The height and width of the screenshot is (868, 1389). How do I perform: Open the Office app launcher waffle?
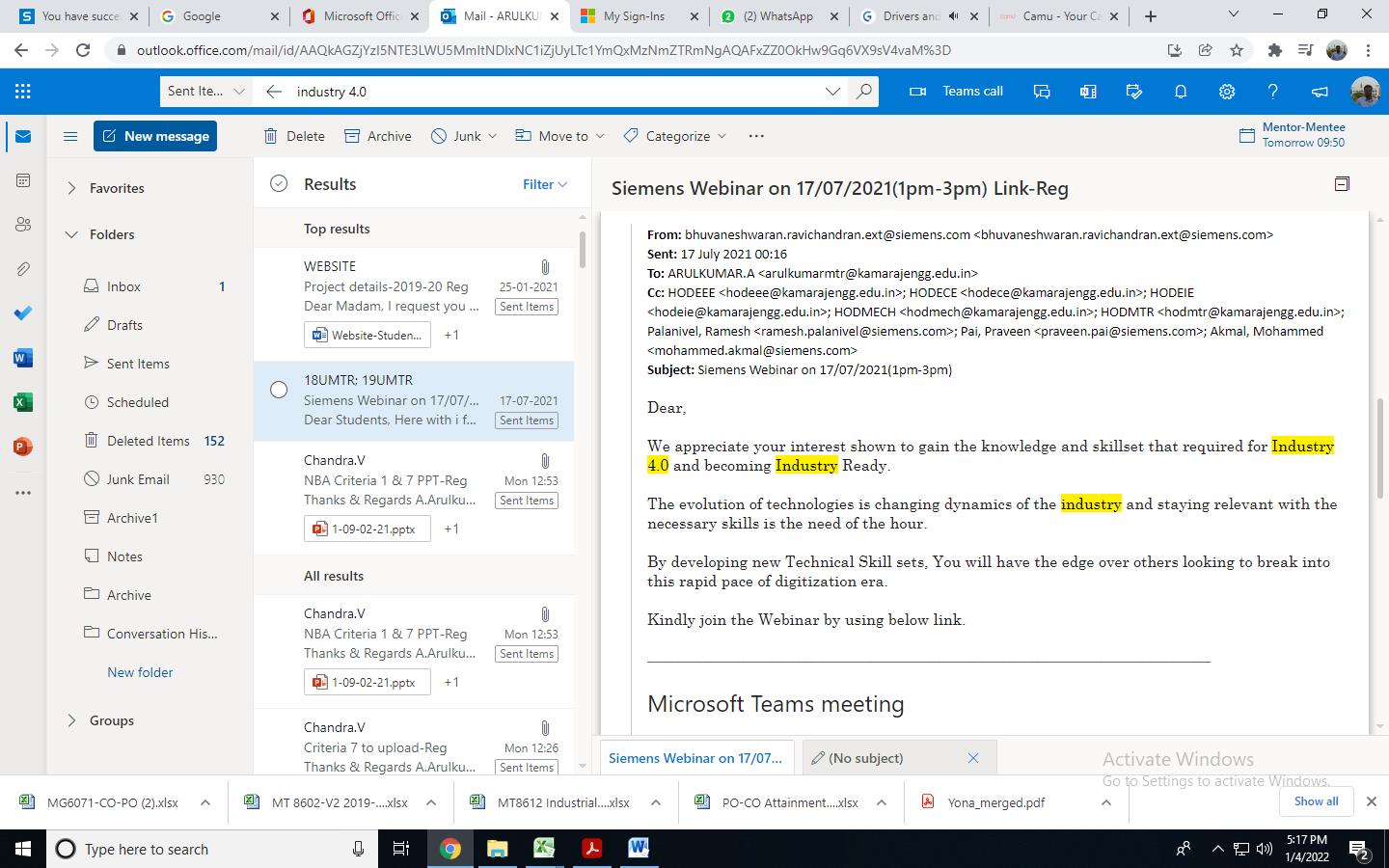(x=23, y=92)
